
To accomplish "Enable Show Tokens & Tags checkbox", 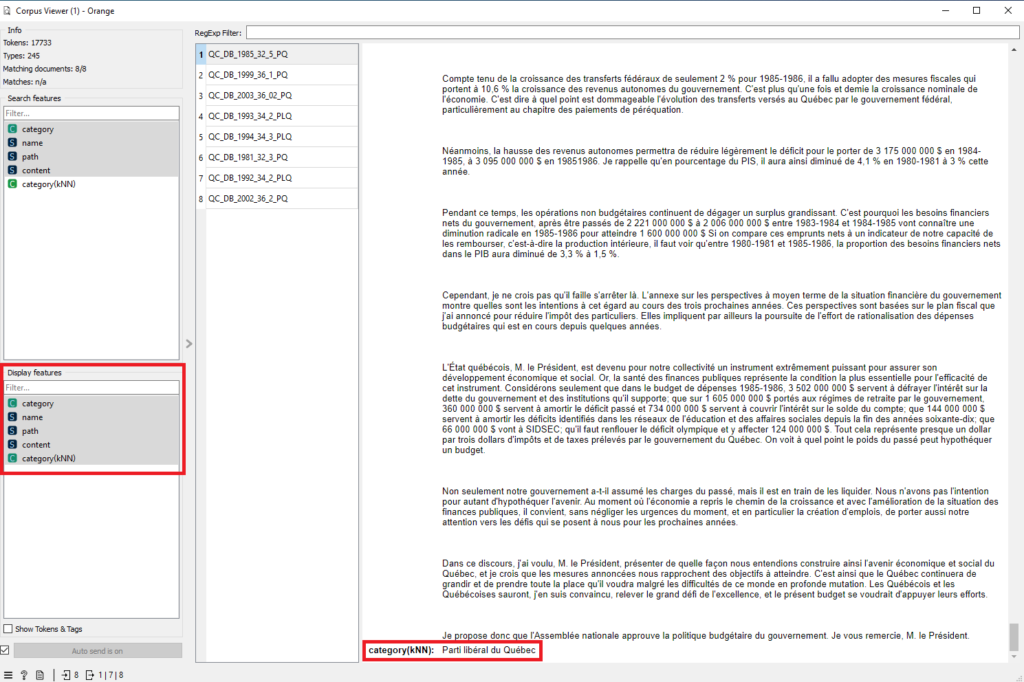I will [x=9, y=629].
